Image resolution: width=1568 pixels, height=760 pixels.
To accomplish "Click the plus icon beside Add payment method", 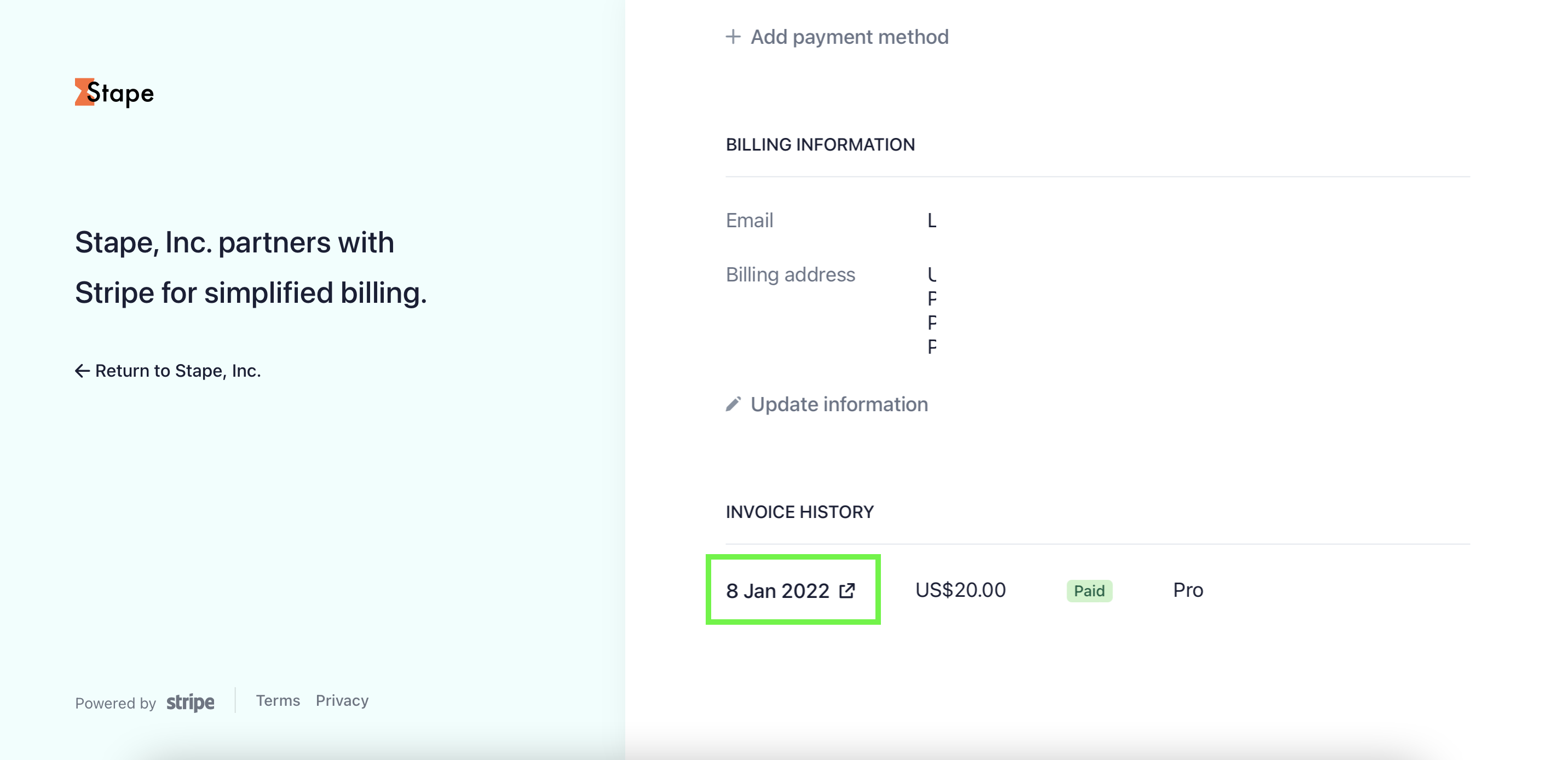I will pos(733,37).
